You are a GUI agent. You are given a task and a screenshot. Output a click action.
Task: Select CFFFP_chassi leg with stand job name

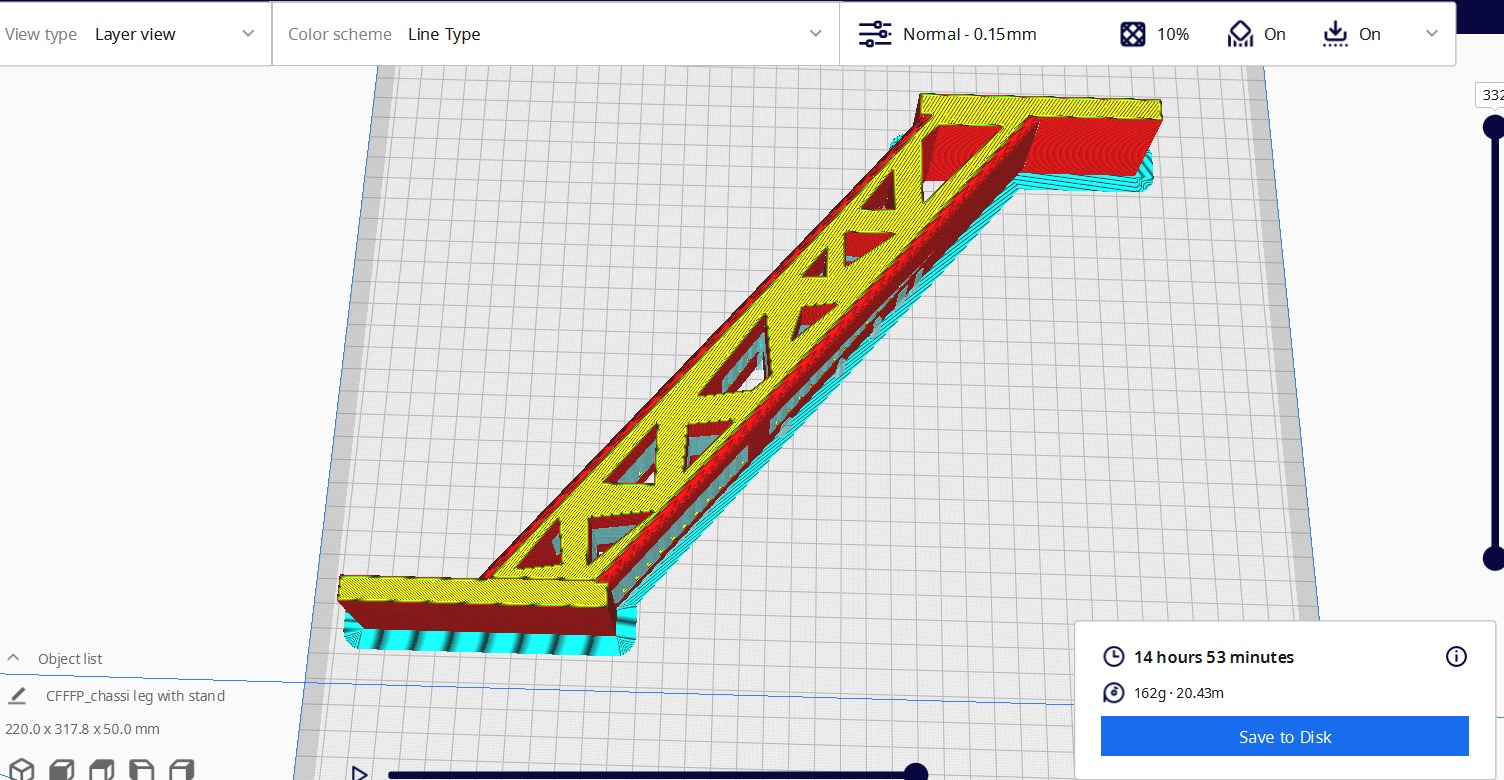click(x=135, y=696)
